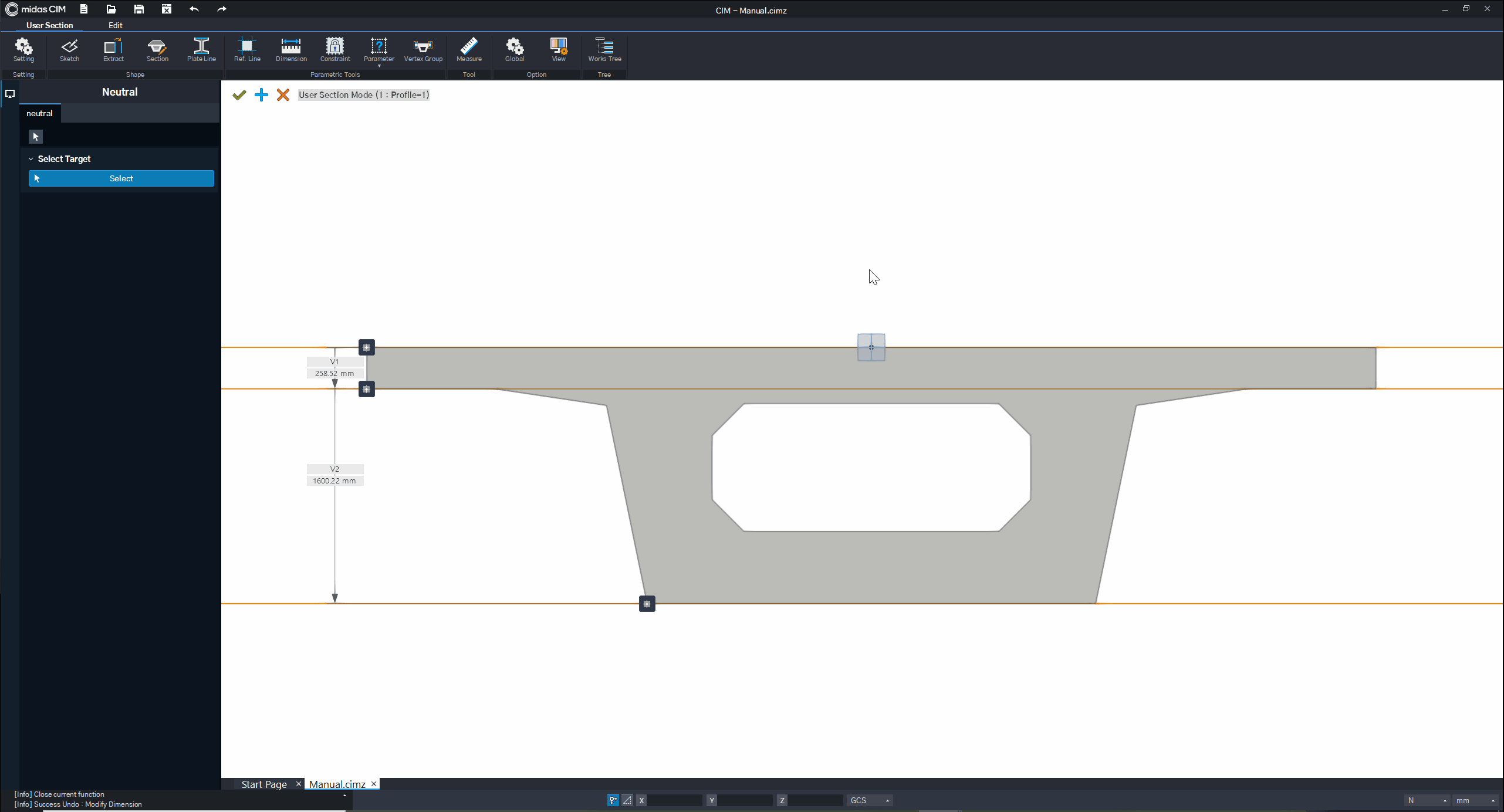Select the Vertex Group tool
The height and width of the screenshot is (812, 1504).
pyautogui.click(x=423, y=50)
